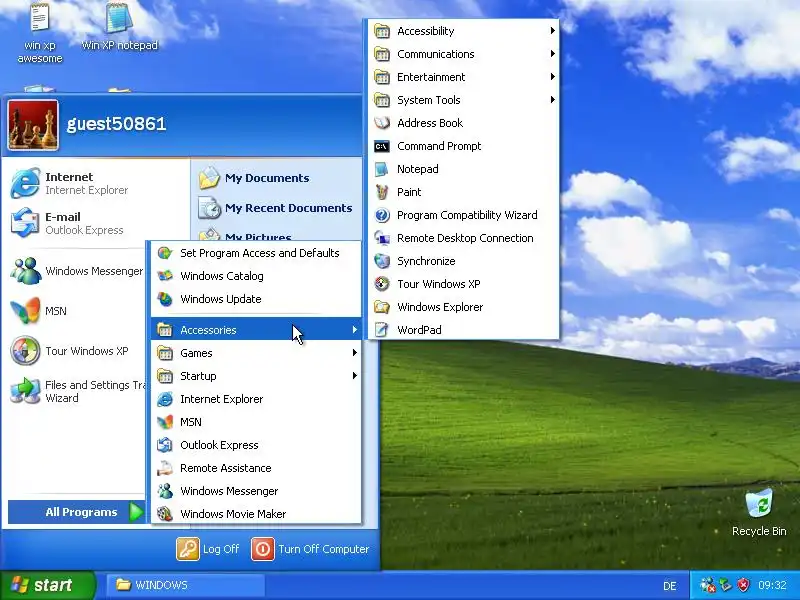Expand the Communications submenu
The image size is (800, 600).
point(464,54)
